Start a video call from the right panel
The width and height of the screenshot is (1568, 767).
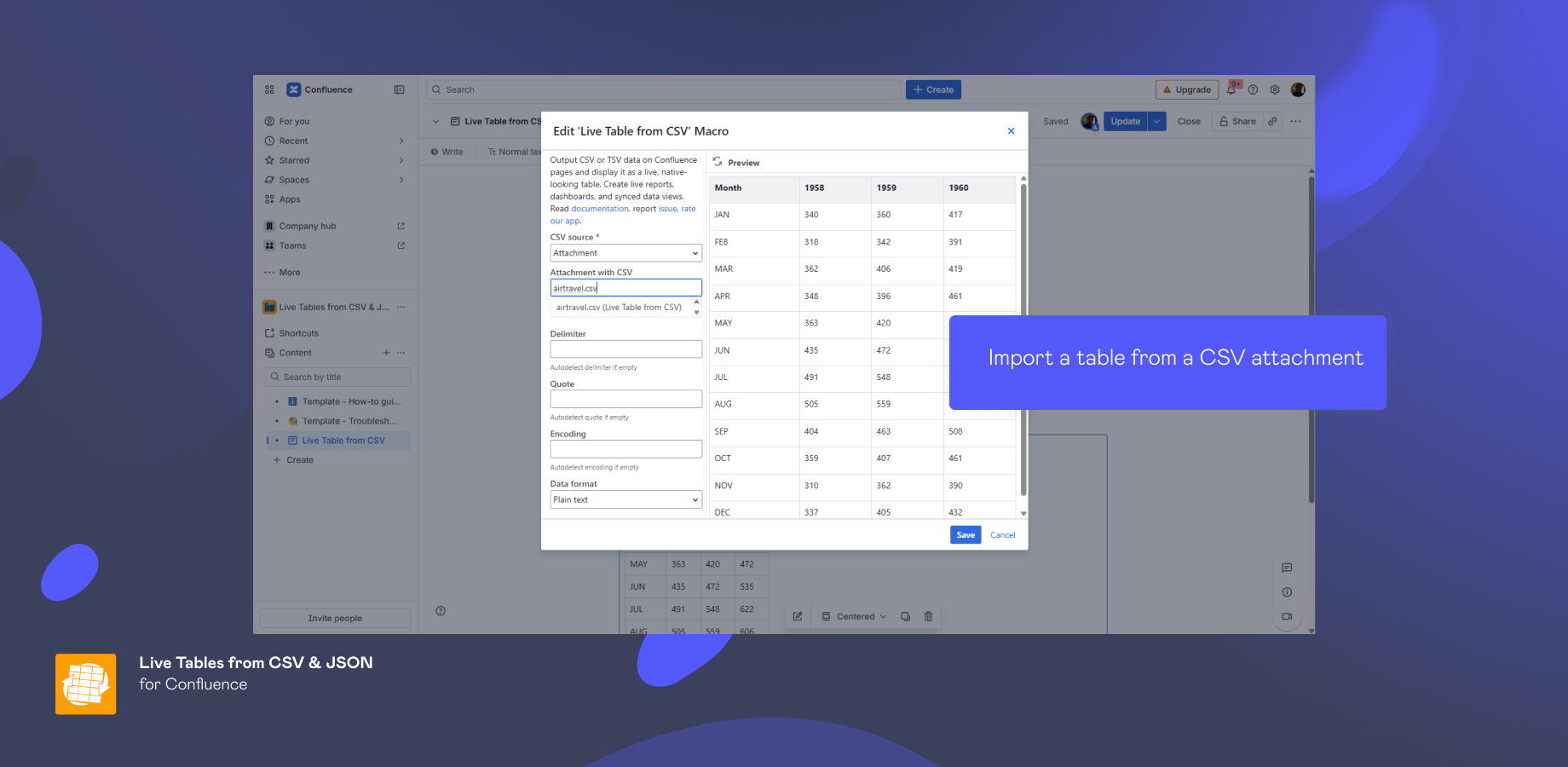pos(1287,616)
